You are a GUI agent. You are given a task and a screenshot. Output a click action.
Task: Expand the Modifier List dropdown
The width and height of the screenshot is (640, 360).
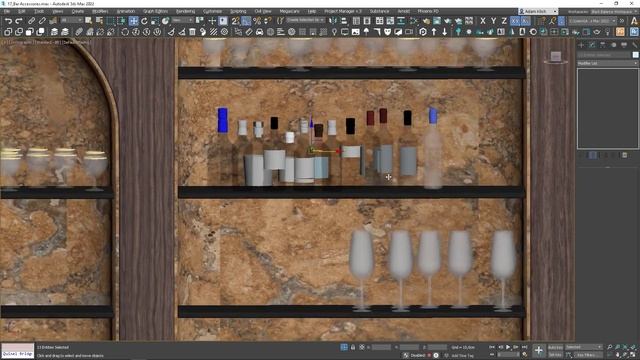point(607,63)
